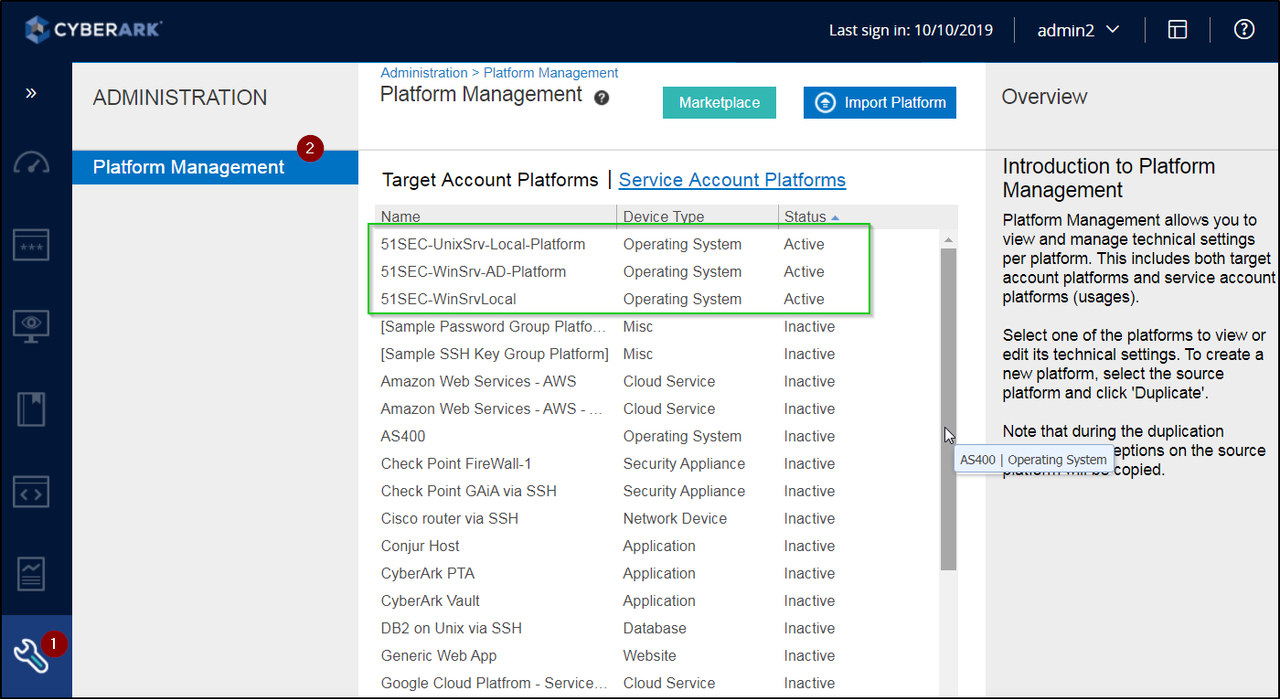This screenshot has height=699, width=1280.
Task: Sort by the Device Type column header
Action: point(697,216)
